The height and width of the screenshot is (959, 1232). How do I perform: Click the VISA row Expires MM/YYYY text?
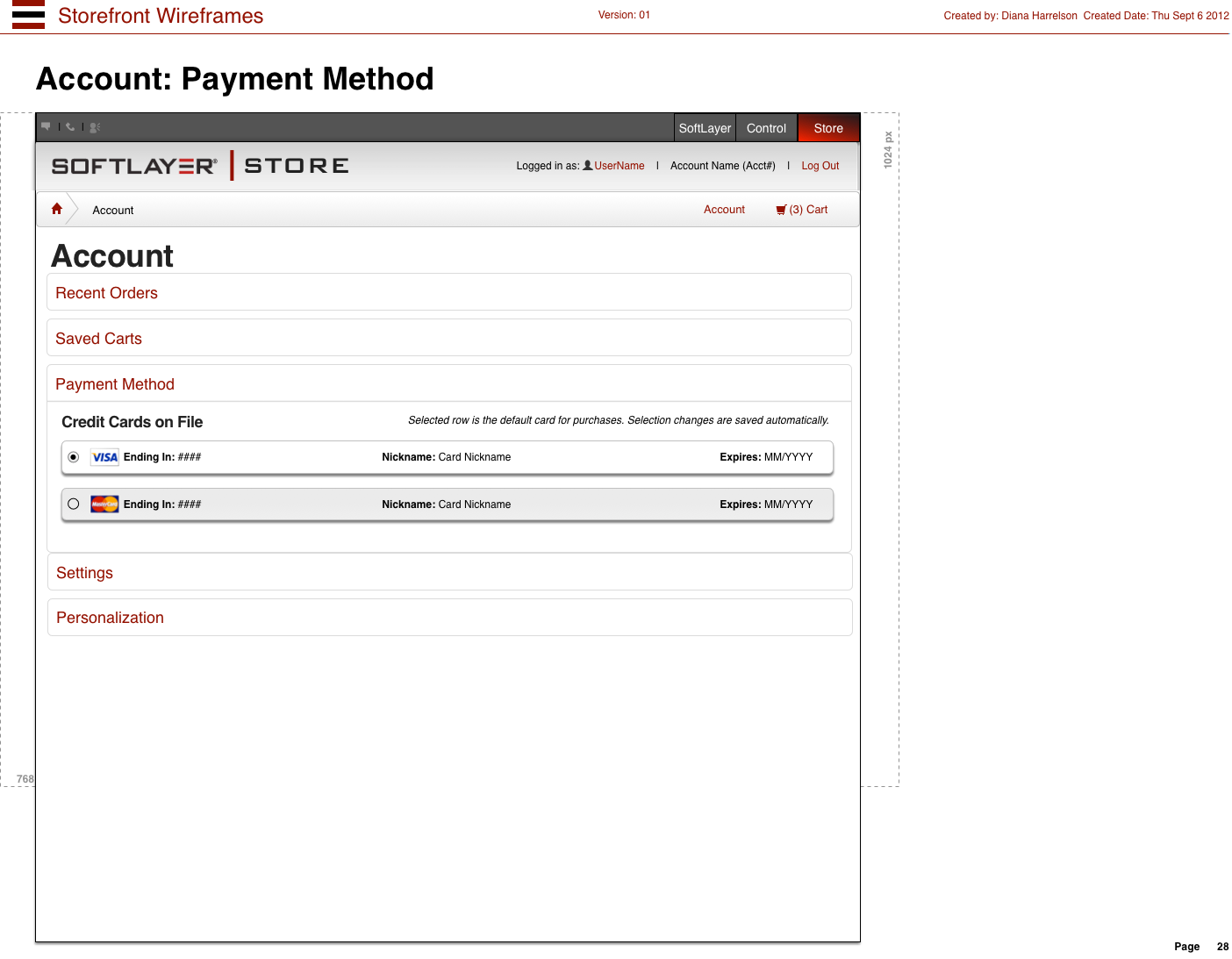point(766,457)
